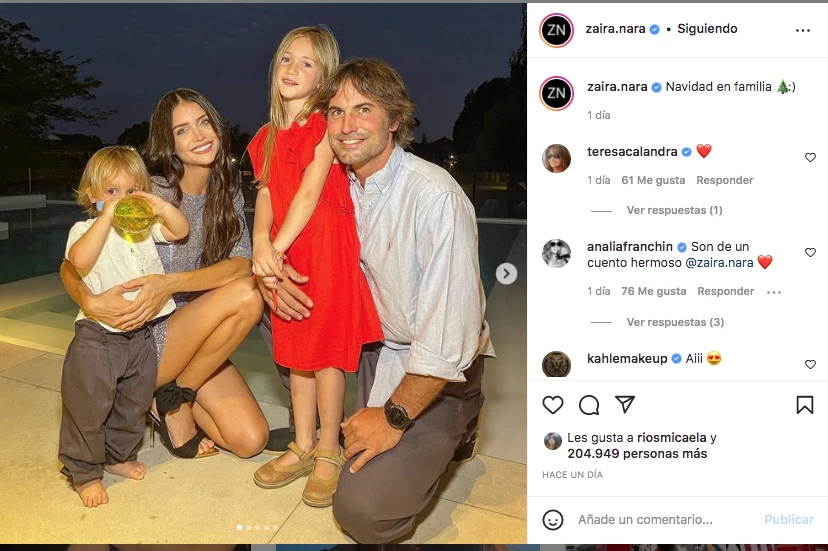The image size is (828, 551).
Task: Open emoji picker in comment field
Action: (553, 520)
